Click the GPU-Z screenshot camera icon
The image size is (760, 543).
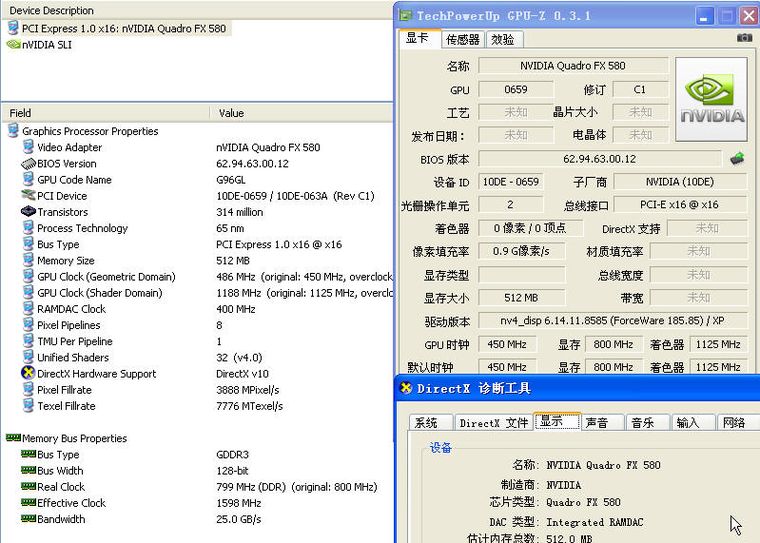pos(744,38)
